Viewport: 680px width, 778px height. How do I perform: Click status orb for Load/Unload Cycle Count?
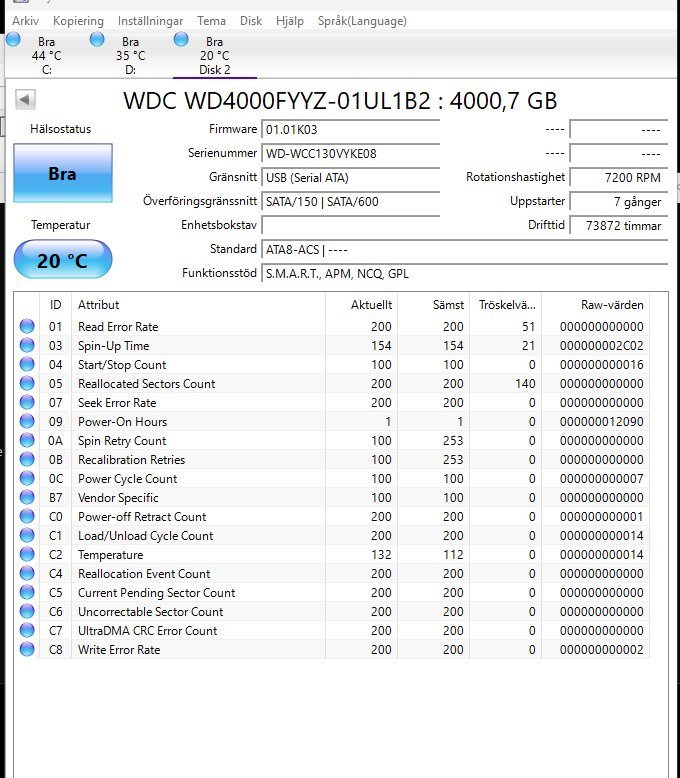tap(27, 535)
